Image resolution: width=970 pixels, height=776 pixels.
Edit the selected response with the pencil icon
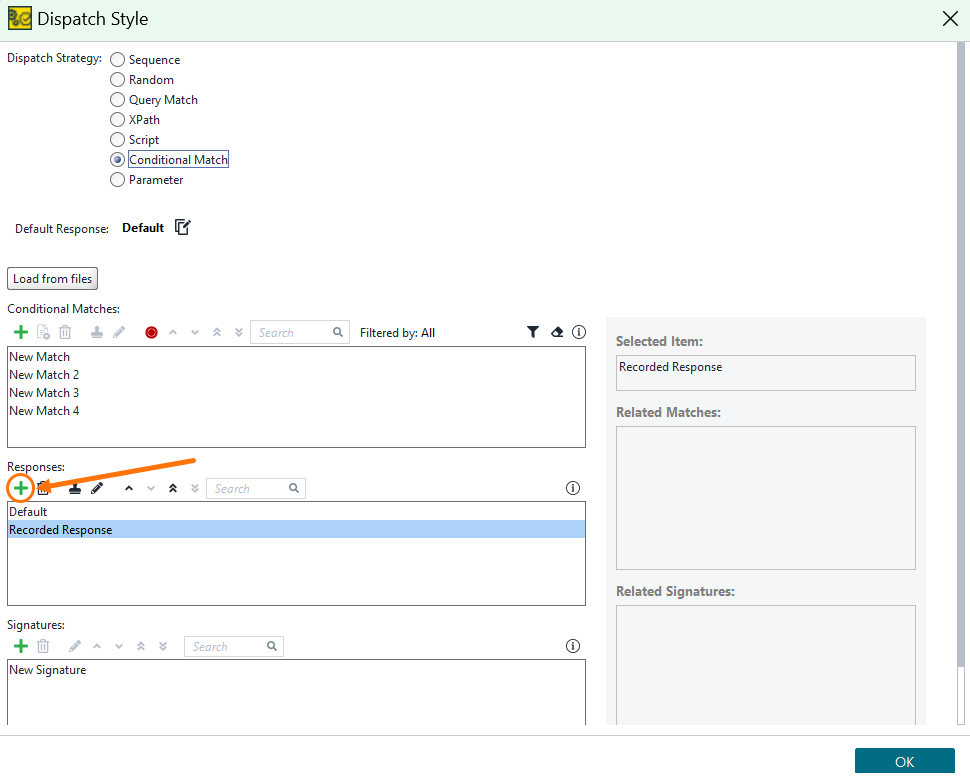point(97,488)
